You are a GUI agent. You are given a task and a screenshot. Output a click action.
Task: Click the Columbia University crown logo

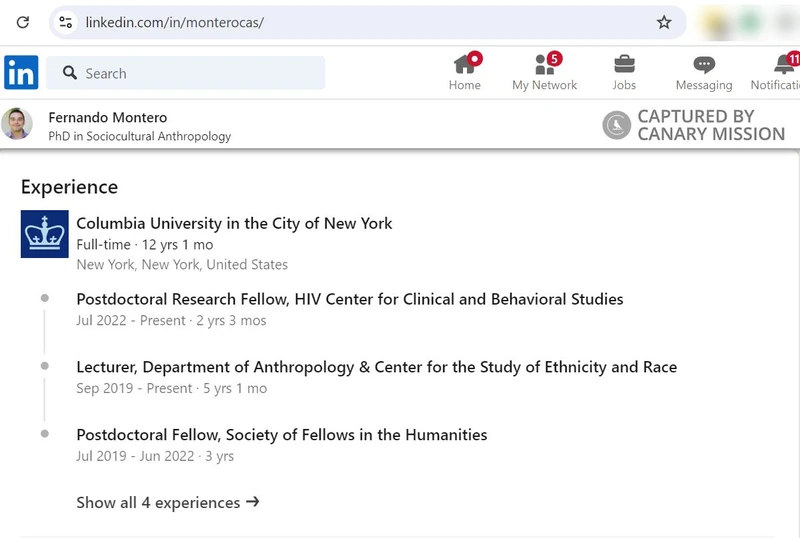[45, 234]
